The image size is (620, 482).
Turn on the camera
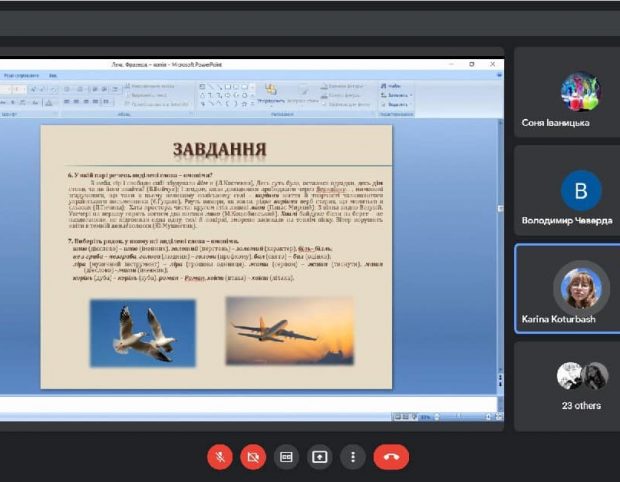click(253, 457)
